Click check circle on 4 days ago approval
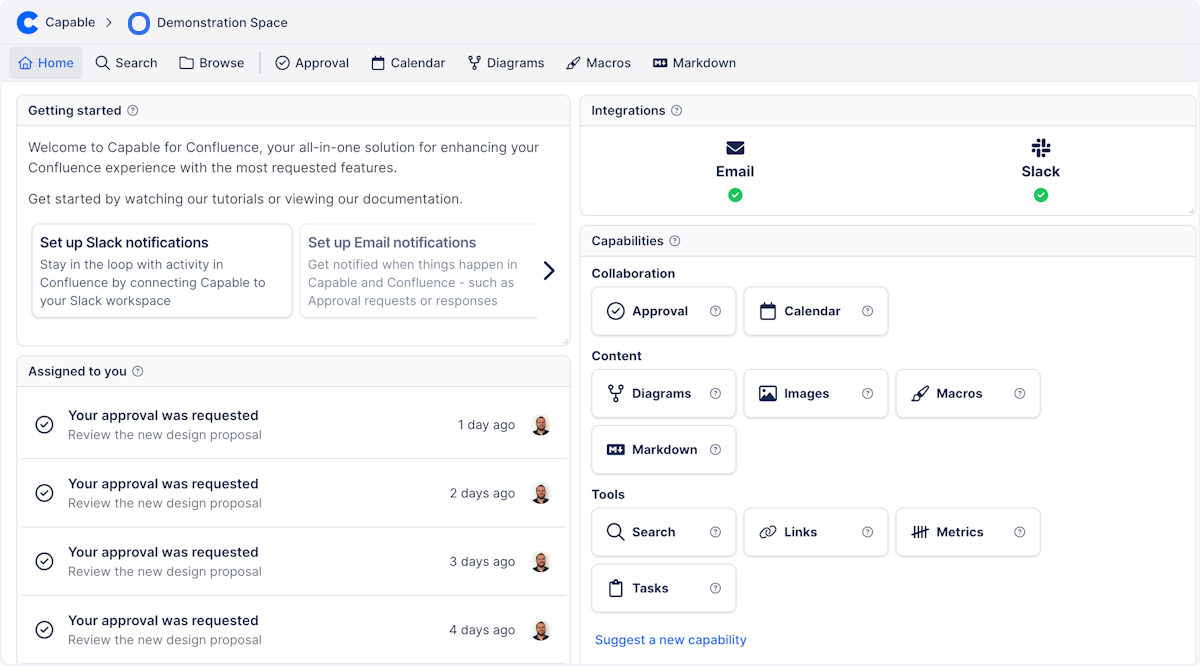The image size is (1200, 666). pyautogui.click(x=44, y=630)
